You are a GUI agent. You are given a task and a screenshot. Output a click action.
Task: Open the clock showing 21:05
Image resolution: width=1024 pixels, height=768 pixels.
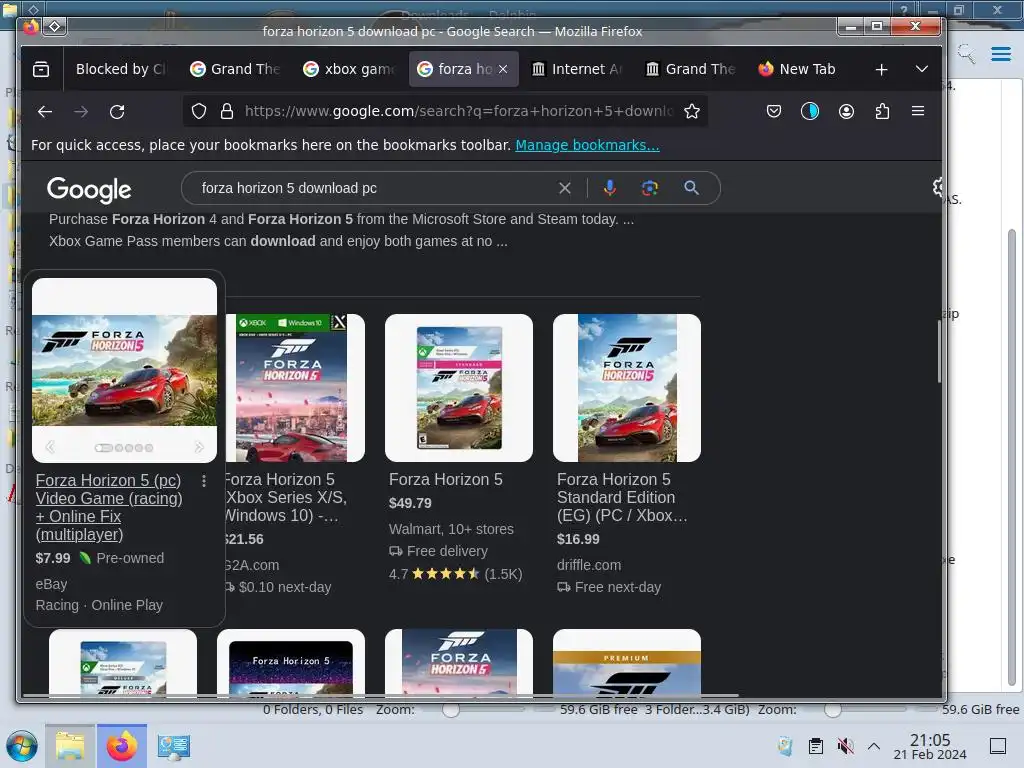pos(930,746)
